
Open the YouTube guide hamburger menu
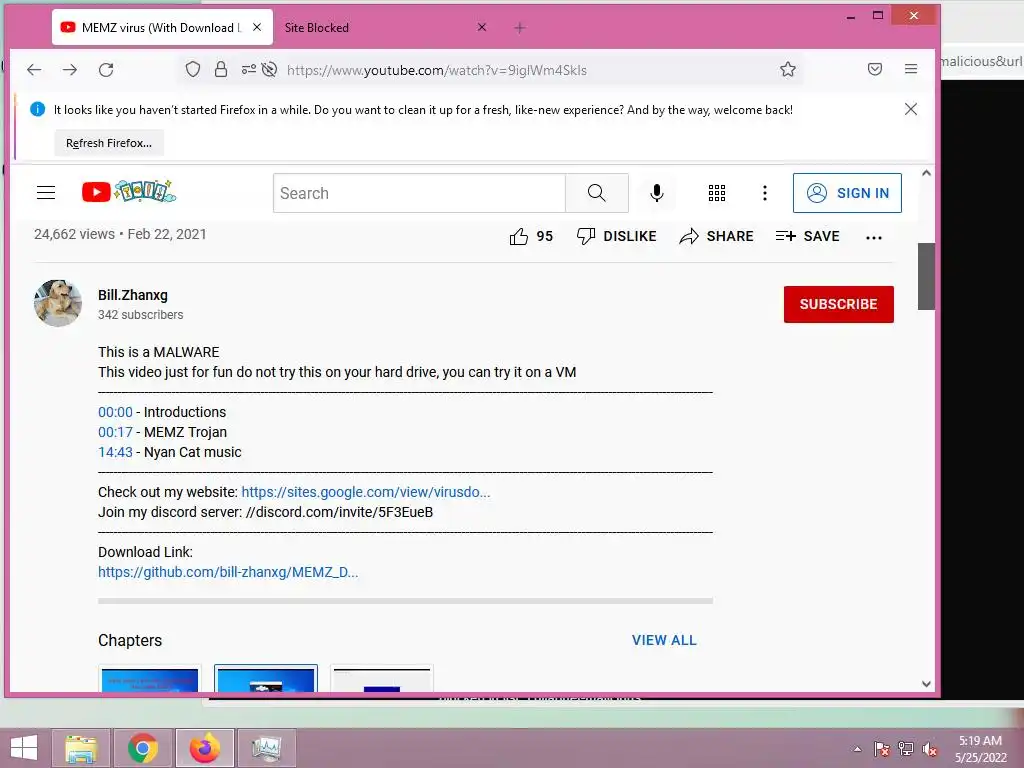coord(46,193)
